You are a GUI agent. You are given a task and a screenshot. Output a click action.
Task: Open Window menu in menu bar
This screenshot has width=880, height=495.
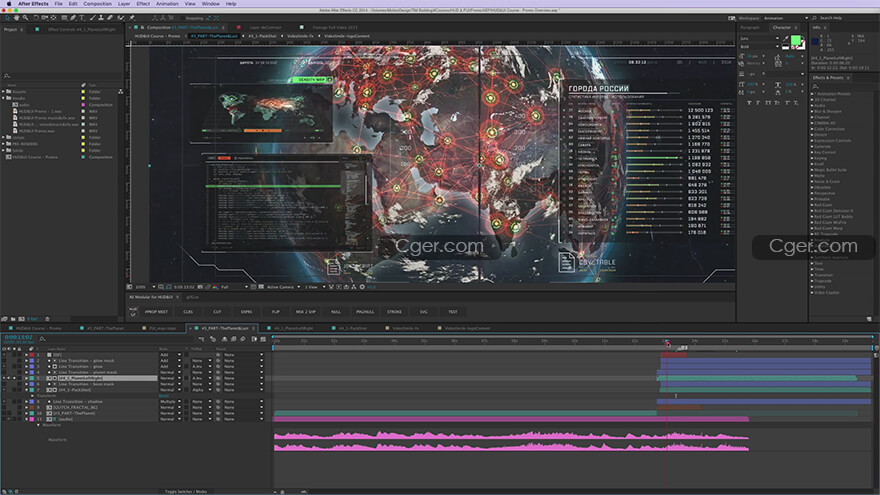[x=210, y=3]
